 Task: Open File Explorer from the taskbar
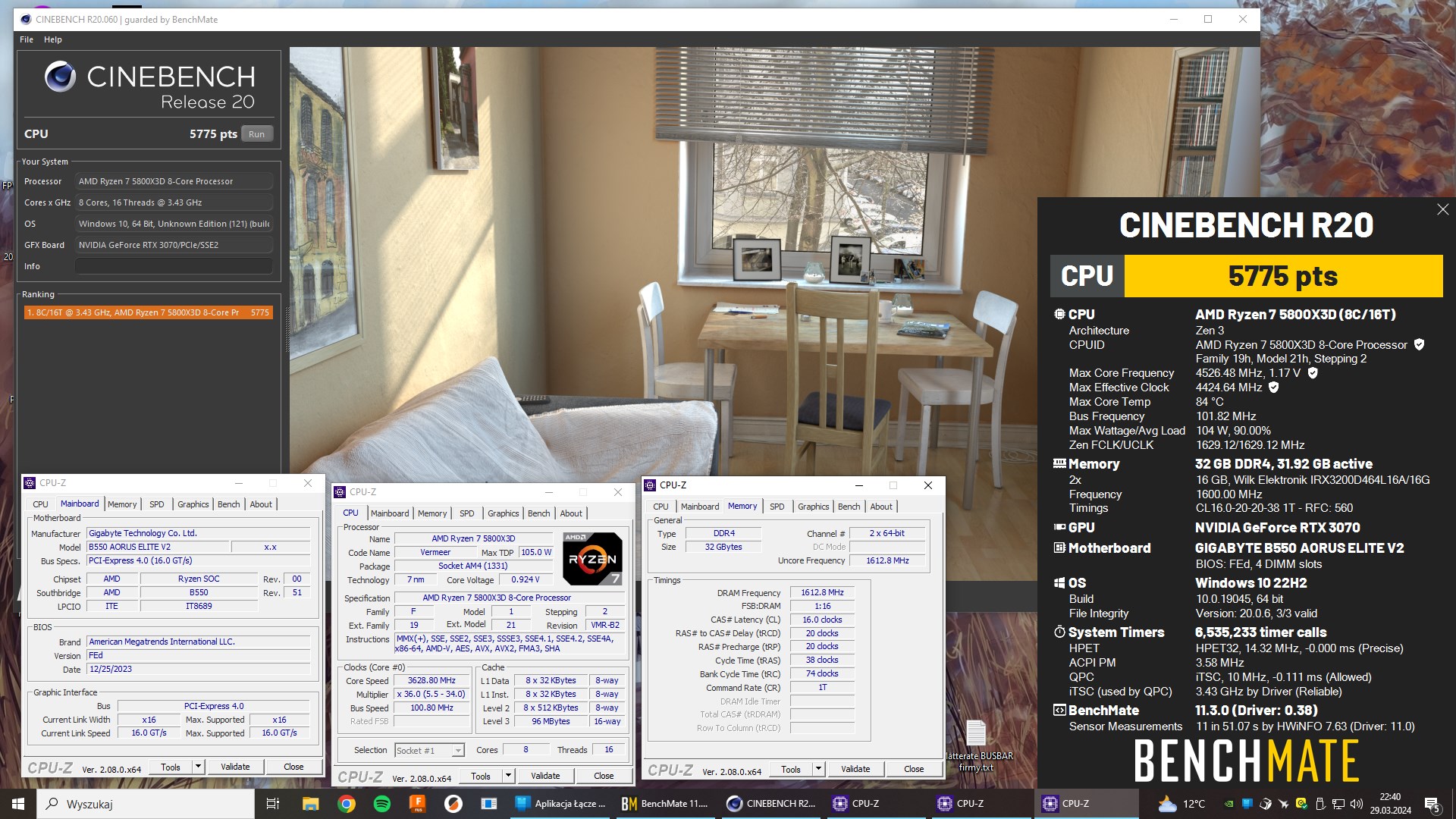click(310, 804)
